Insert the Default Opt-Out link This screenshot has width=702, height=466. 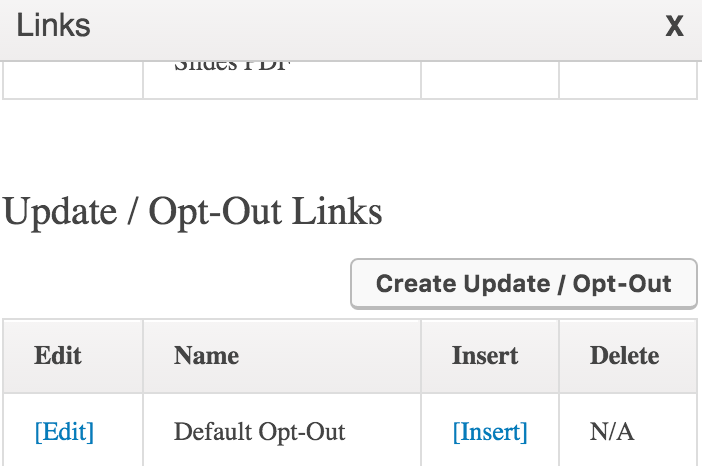490,432
